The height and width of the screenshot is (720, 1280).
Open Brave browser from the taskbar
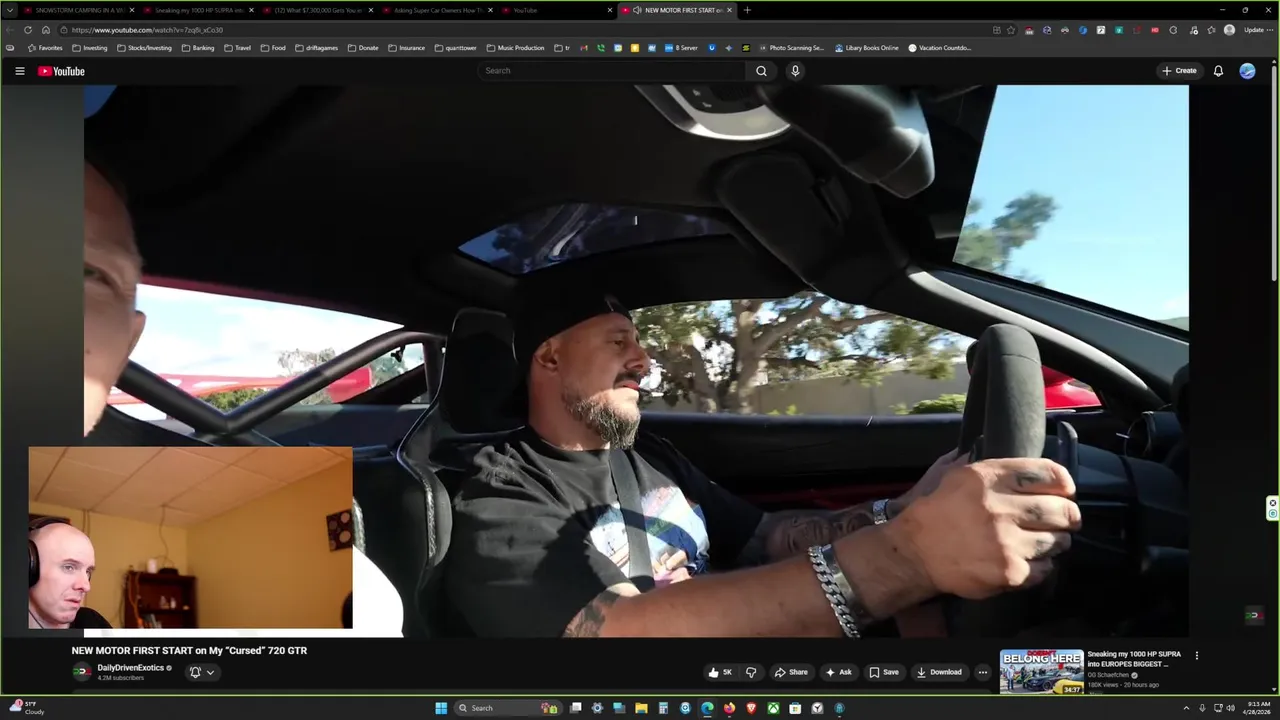[751, 708]
